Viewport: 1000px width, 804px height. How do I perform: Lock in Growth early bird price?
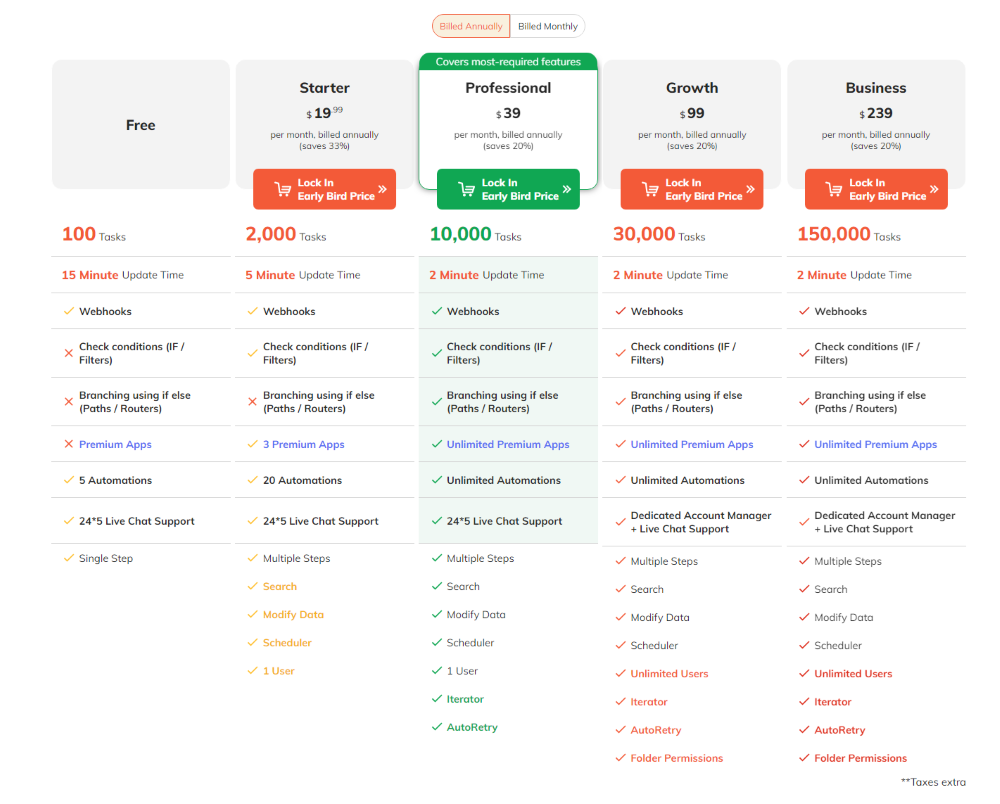point(692,189)
